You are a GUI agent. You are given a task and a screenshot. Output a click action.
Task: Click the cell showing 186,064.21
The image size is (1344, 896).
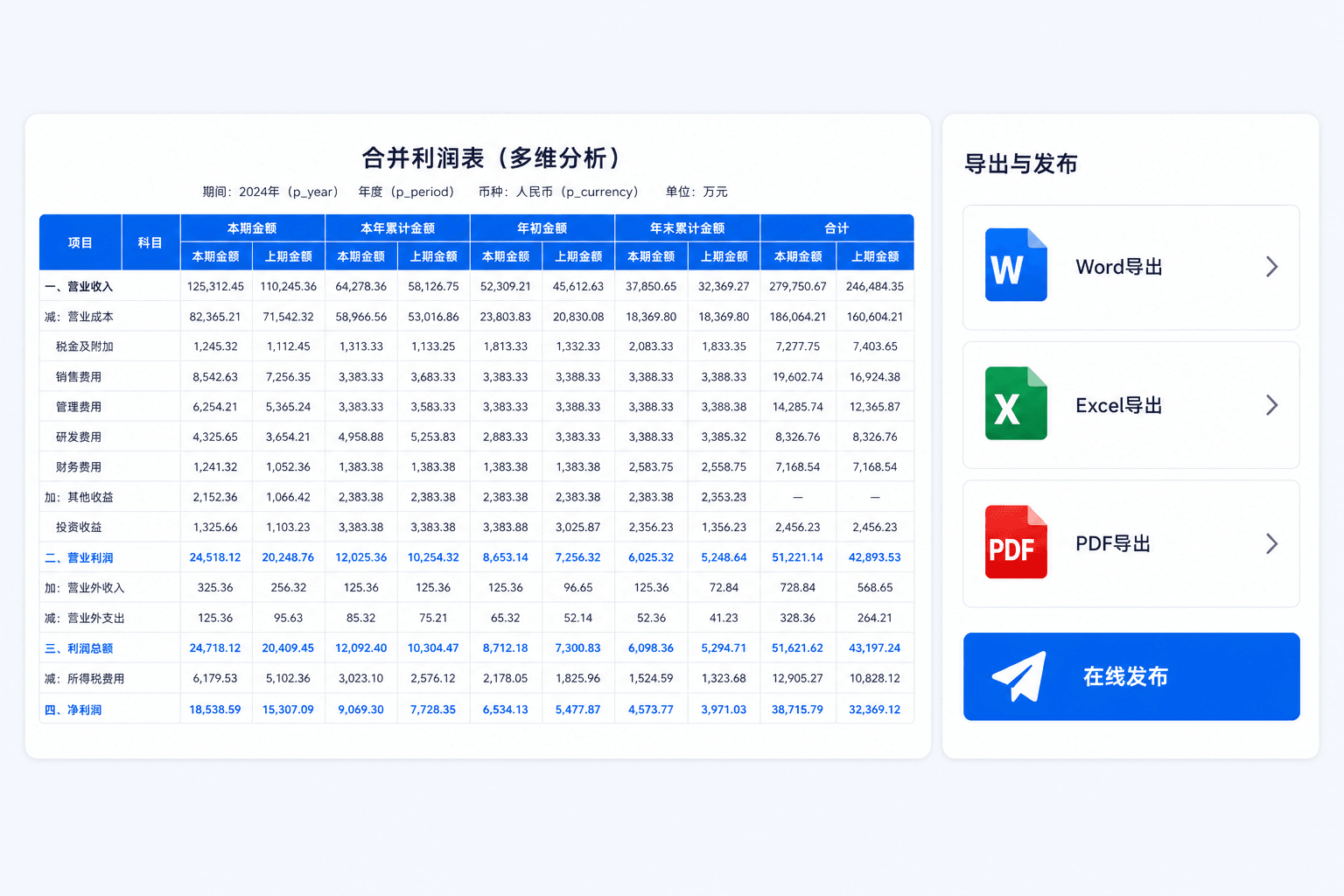(x=798, y=317)
